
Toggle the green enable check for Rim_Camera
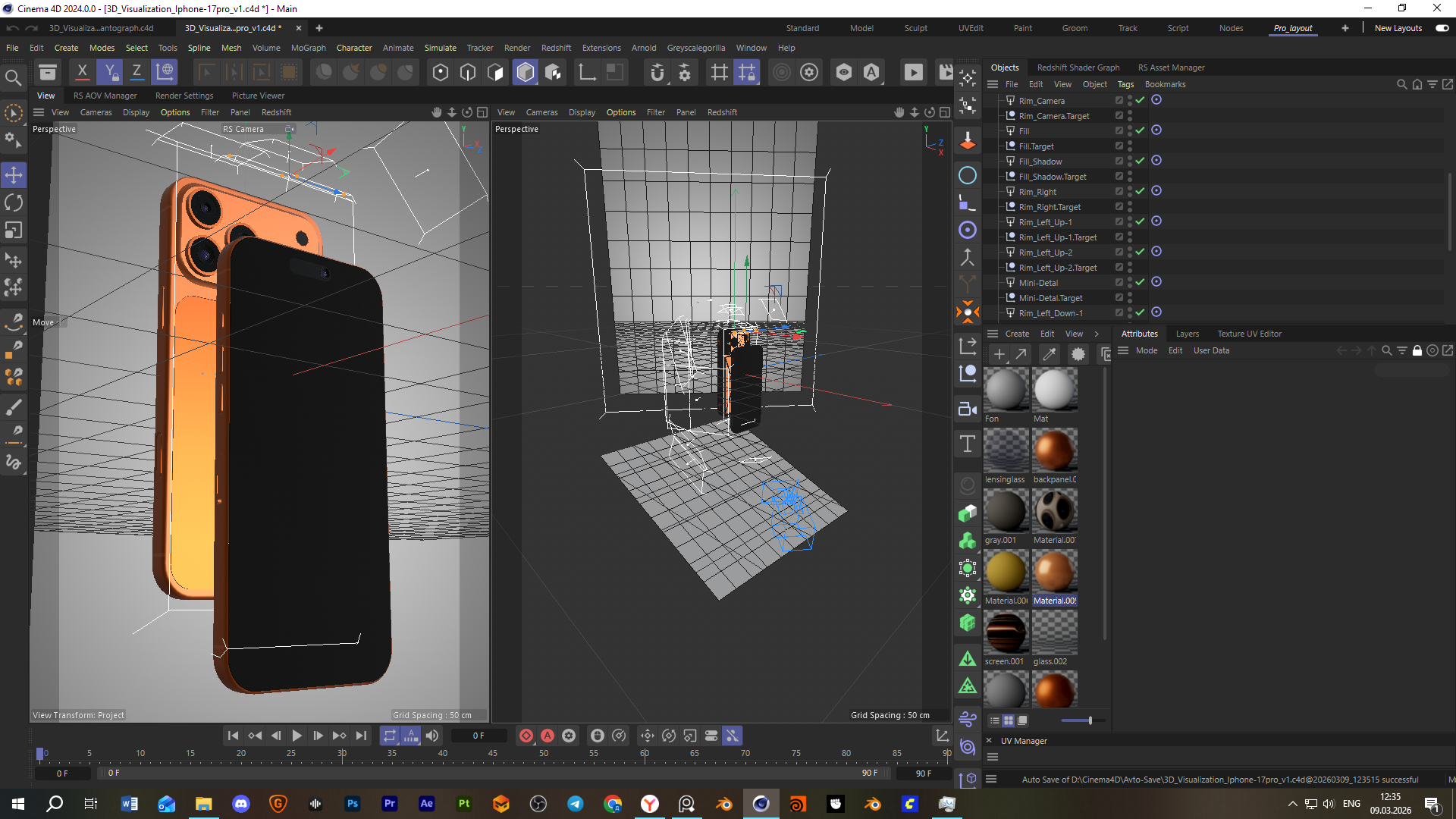pos(1140,100)
